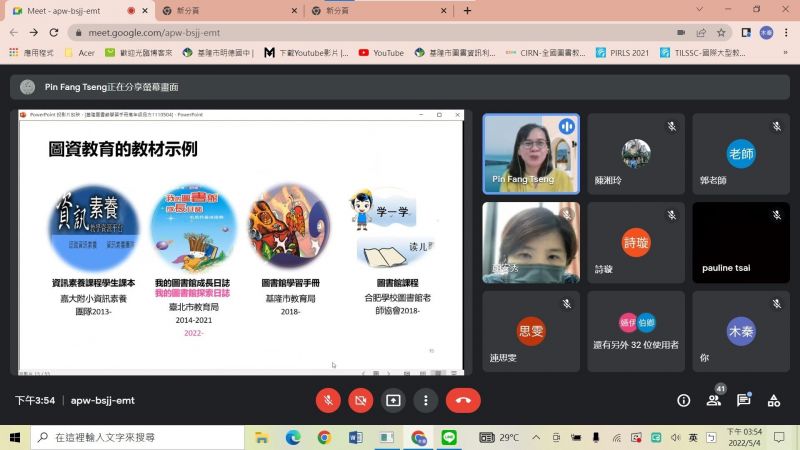Open the tile showing 32 other users
The image size is (800, 450).
(635, 331)
